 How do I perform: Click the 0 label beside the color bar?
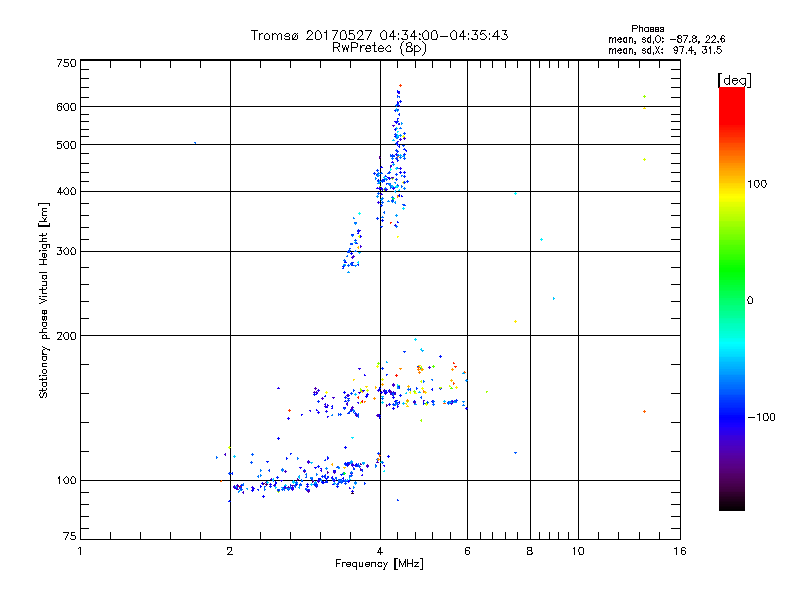[754, 300]
